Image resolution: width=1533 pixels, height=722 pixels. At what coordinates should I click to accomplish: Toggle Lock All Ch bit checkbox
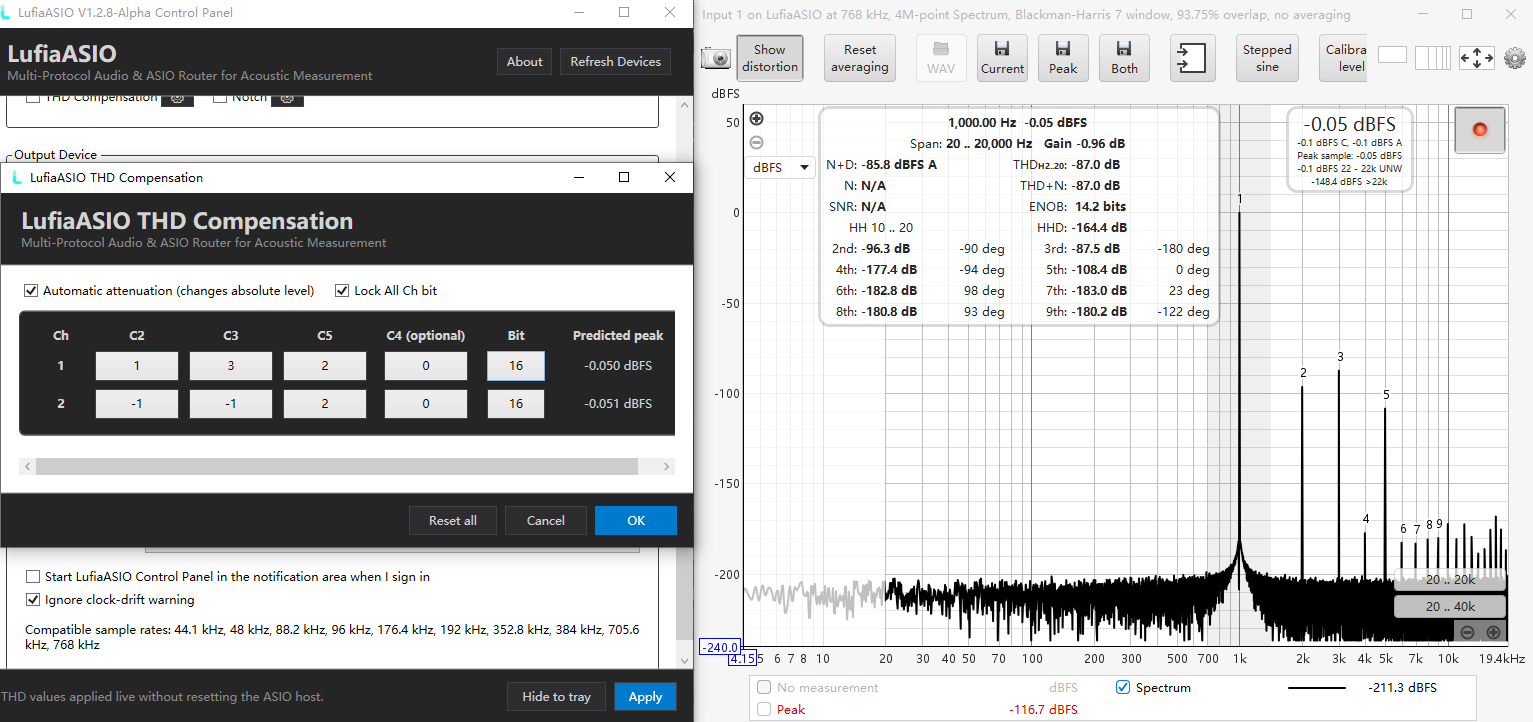343,291
